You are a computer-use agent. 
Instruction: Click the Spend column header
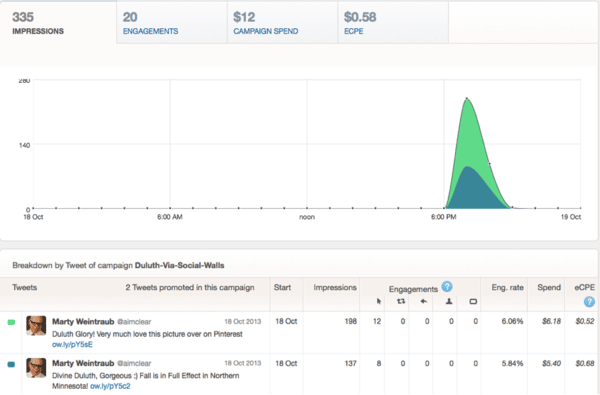click(549, 287)
